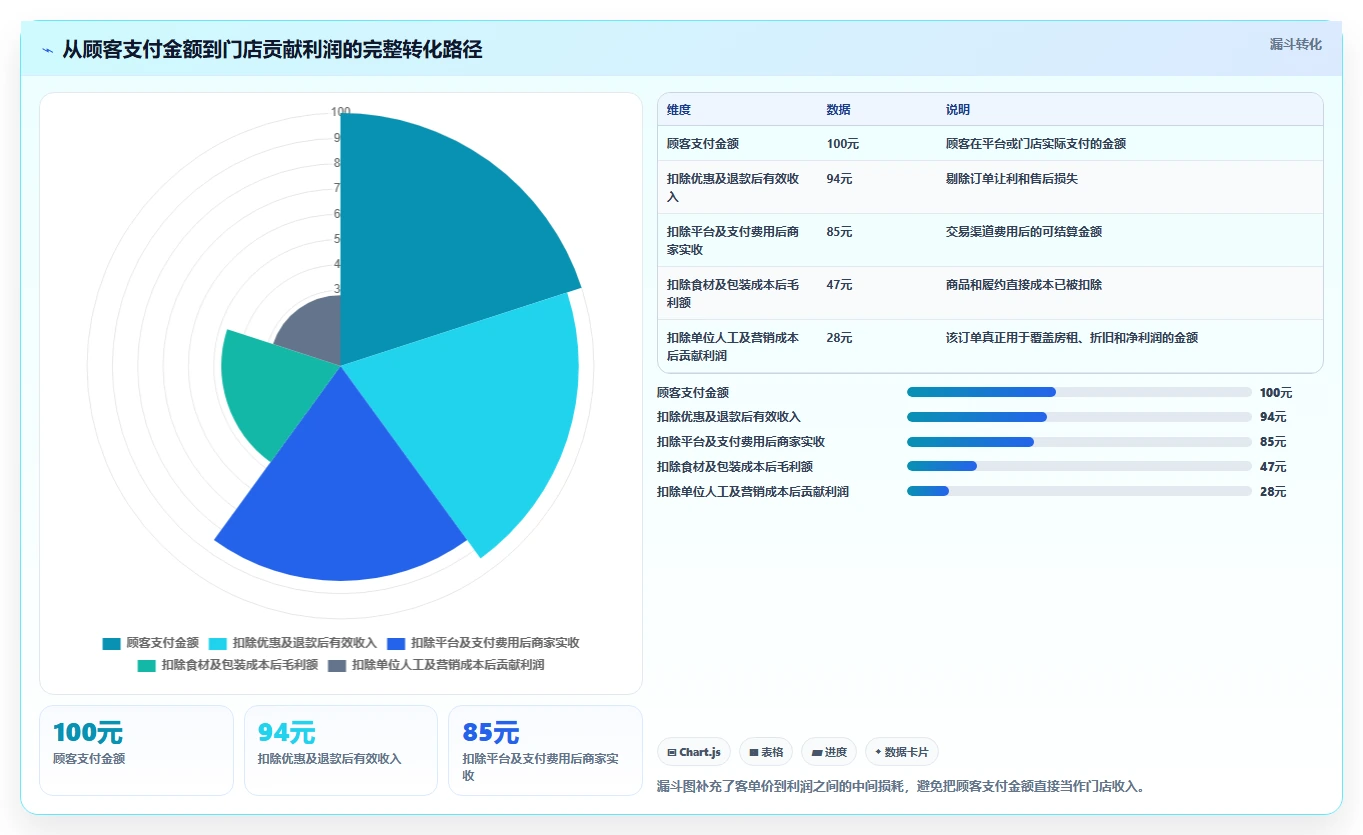This screenshot has width=1363, height=835.
Task: Toggle the 扣除平台及支付费用后商家实收 legend swatch
Action: tap(396, 643)
